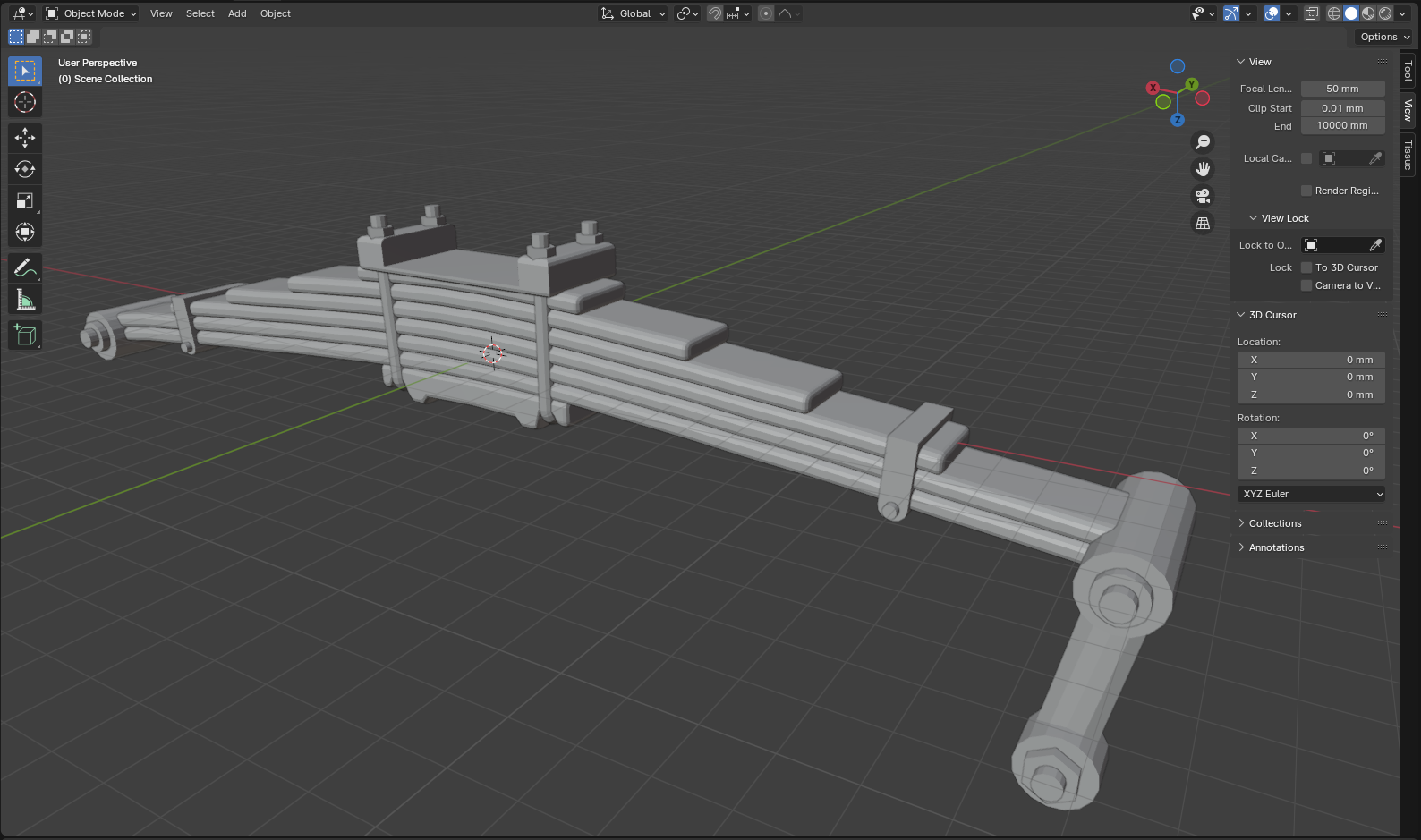This screenshot has height=840, width=1421.
Task: Switch to the Tissue sidebar tab
Action: coord(1408,155)
